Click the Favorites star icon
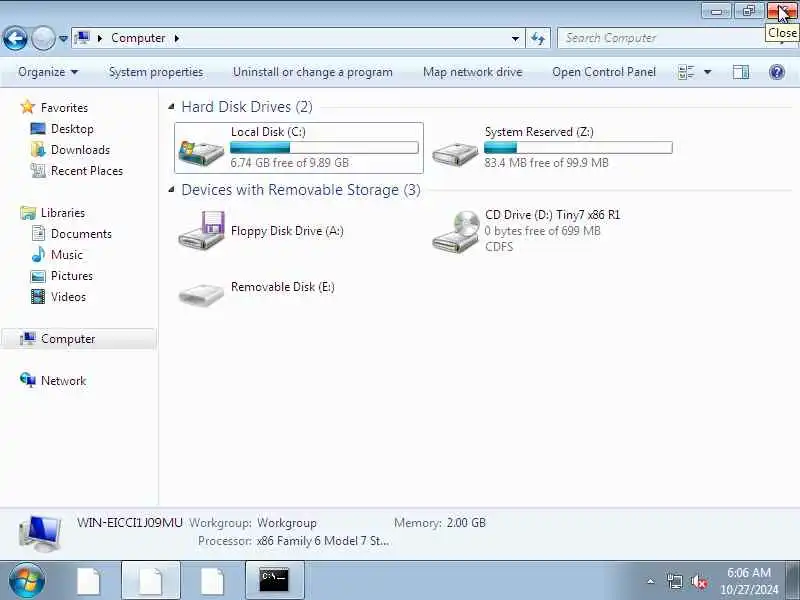This screenshot has height=600, width=800. pyautogui.click(x=28, y=107)
